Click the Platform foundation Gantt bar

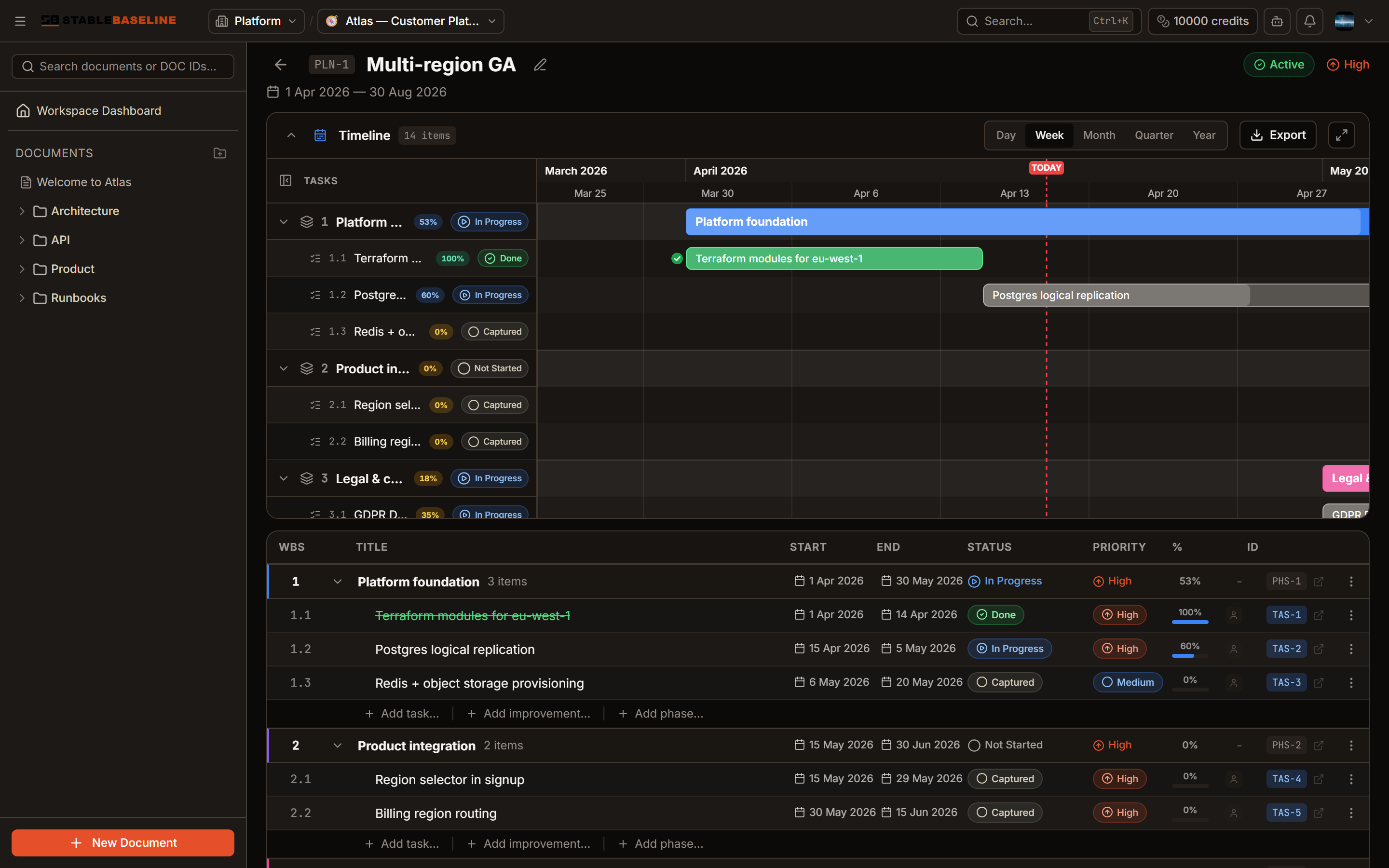pyautogui.click(x=1027, y=222)
